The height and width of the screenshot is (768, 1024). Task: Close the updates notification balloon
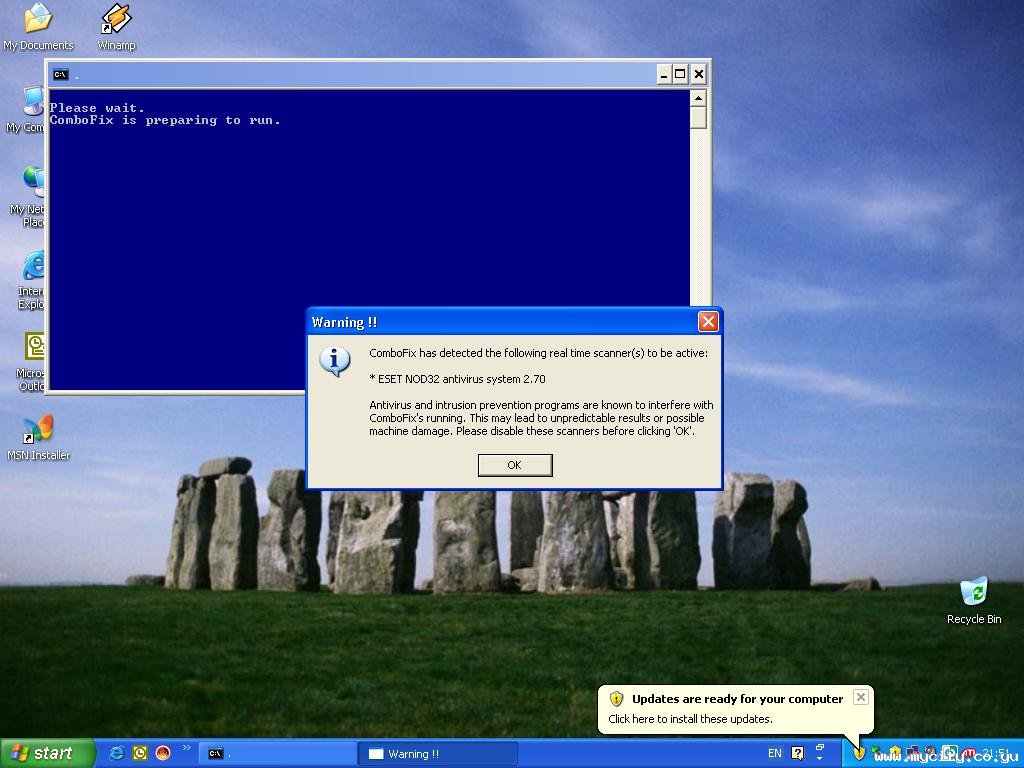pos(861,697)
